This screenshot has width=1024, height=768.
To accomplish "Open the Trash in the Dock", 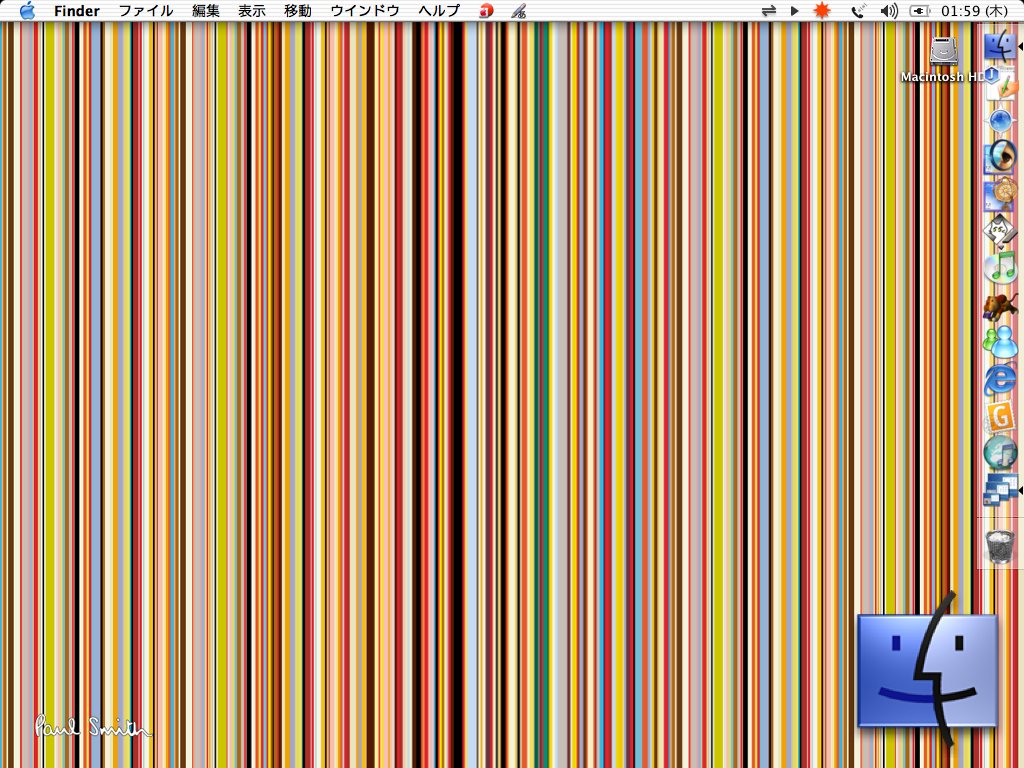I will [x=1000, y=546].
